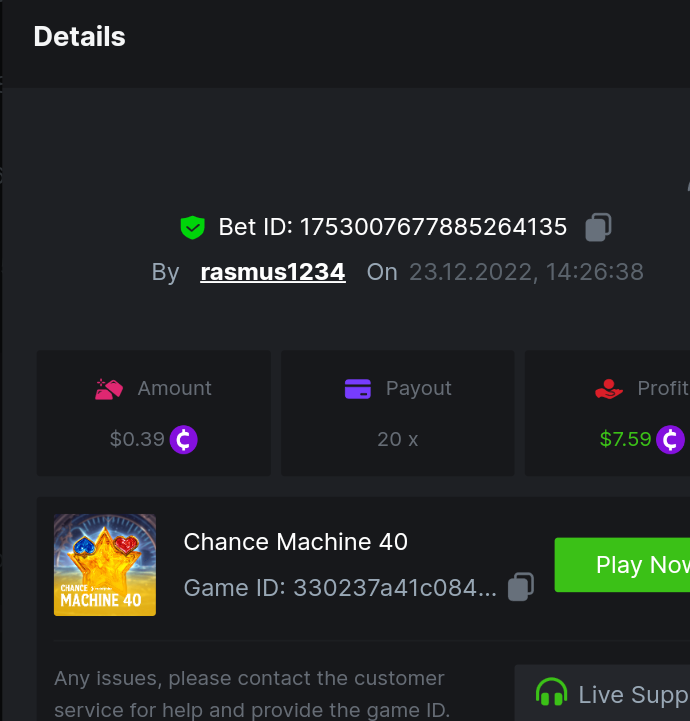Open the rasmus1234 user profile

(x=273, y=272)
